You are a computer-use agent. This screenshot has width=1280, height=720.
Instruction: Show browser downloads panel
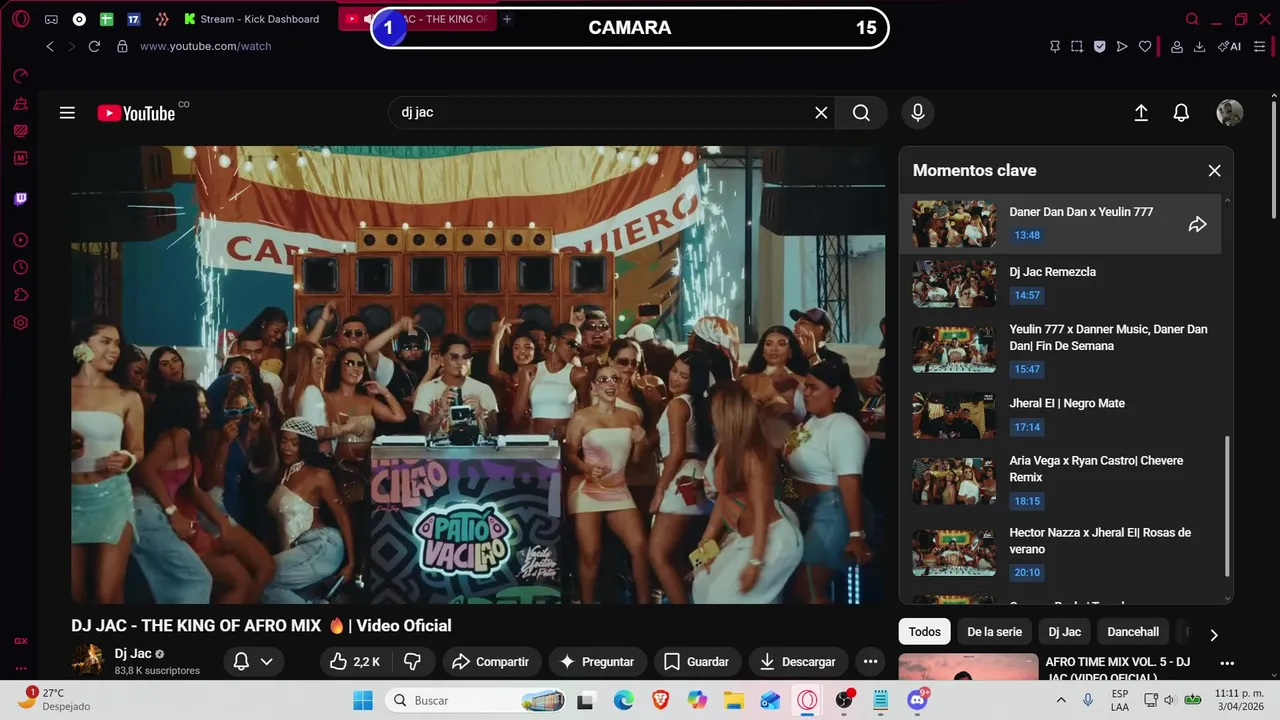tap(1200, 46)
